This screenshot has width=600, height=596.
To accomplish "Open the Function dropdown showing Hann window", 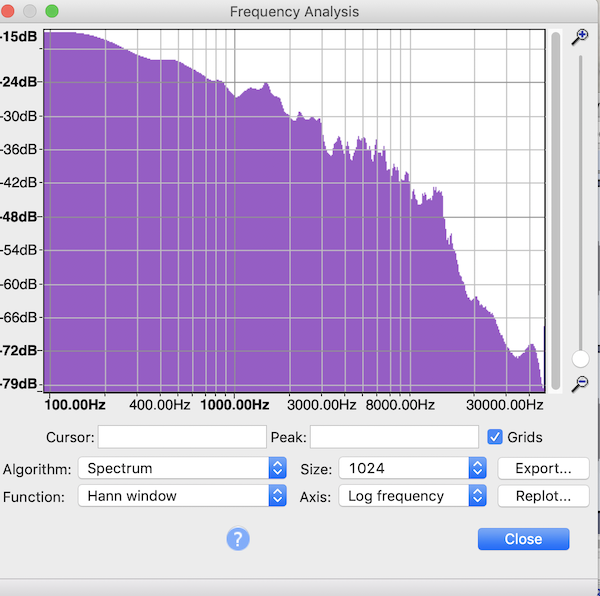I will [183, 496].
